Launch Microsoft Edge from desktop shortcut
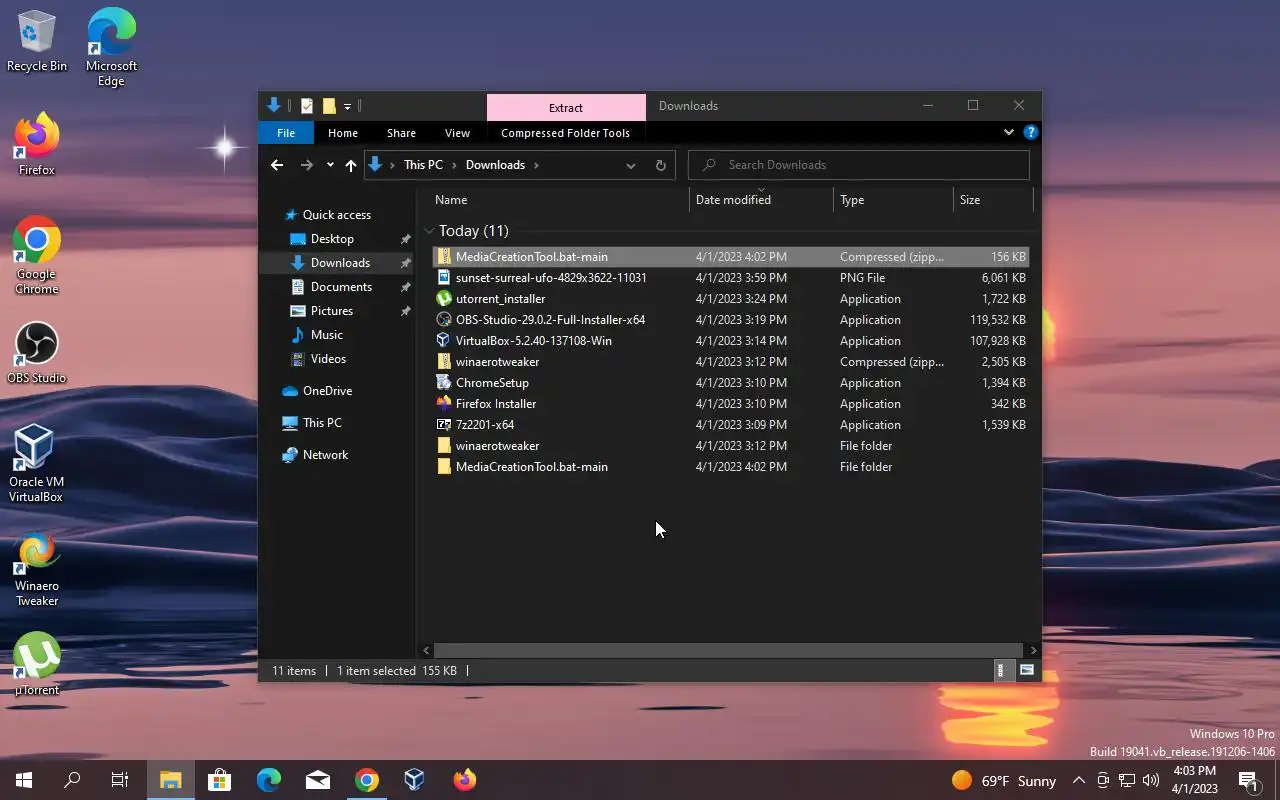This screenshot has width=1280, height=800. tap(111, 47)
